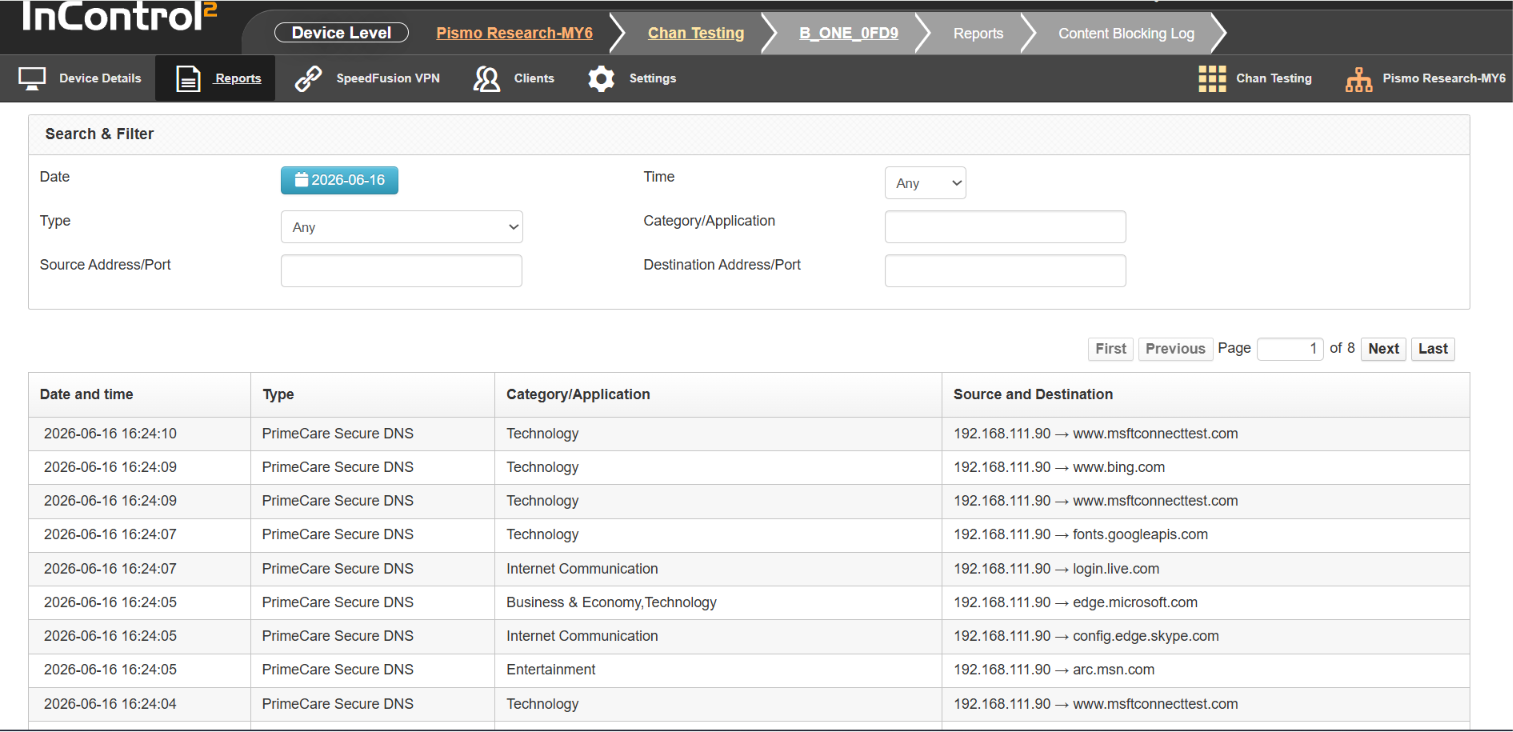This screenshot has height=732, width=1513.
Task: Click the arc.msn.com destination entry
Action: point(1114,670)
